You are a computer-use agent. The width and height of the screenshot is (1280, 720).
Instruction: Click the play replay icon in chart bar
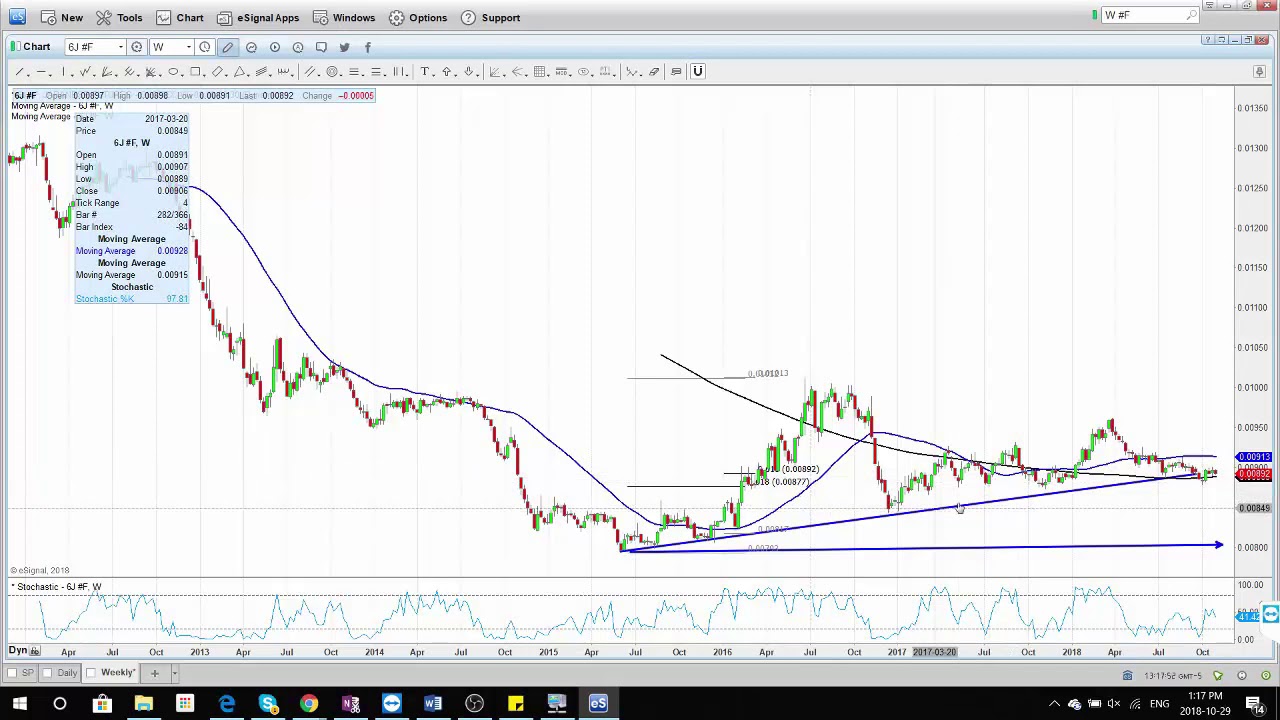[275, 47]
